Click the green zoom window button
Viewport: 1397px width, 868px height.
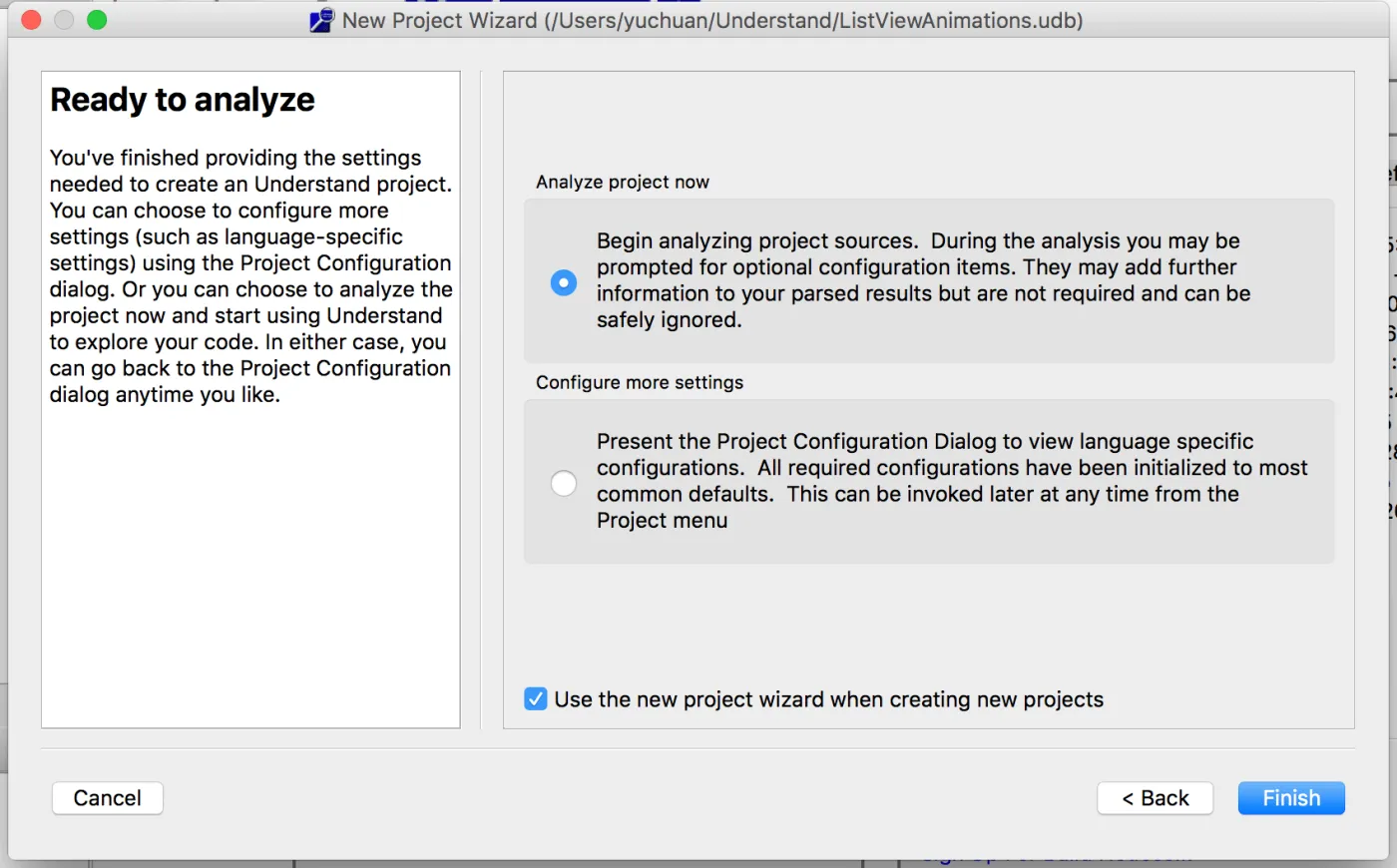(97, 20)
